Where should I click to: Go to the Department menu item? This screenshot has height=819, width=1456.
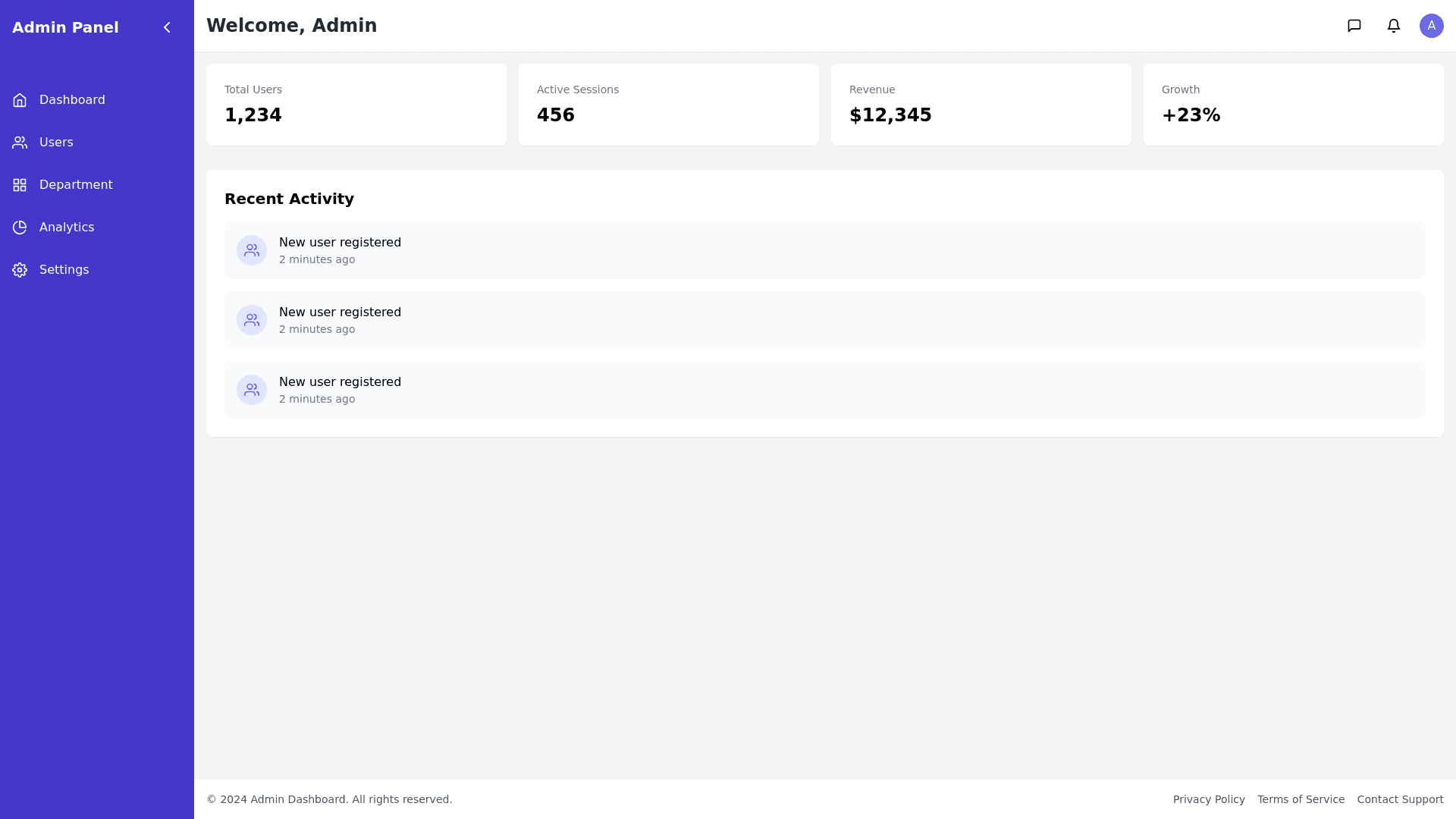pos(76,185)
